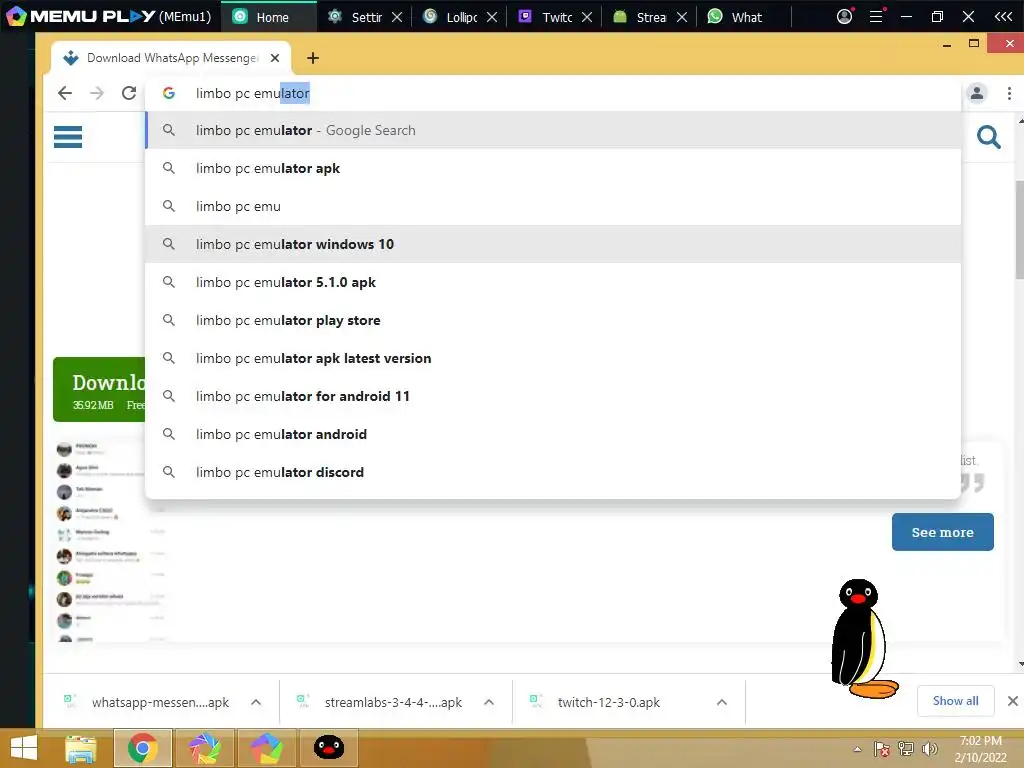Viewport: 1024px width, 768px height.
Task: Click the first MEmu hexagon taskbar icon
Action: pos(204,748)
